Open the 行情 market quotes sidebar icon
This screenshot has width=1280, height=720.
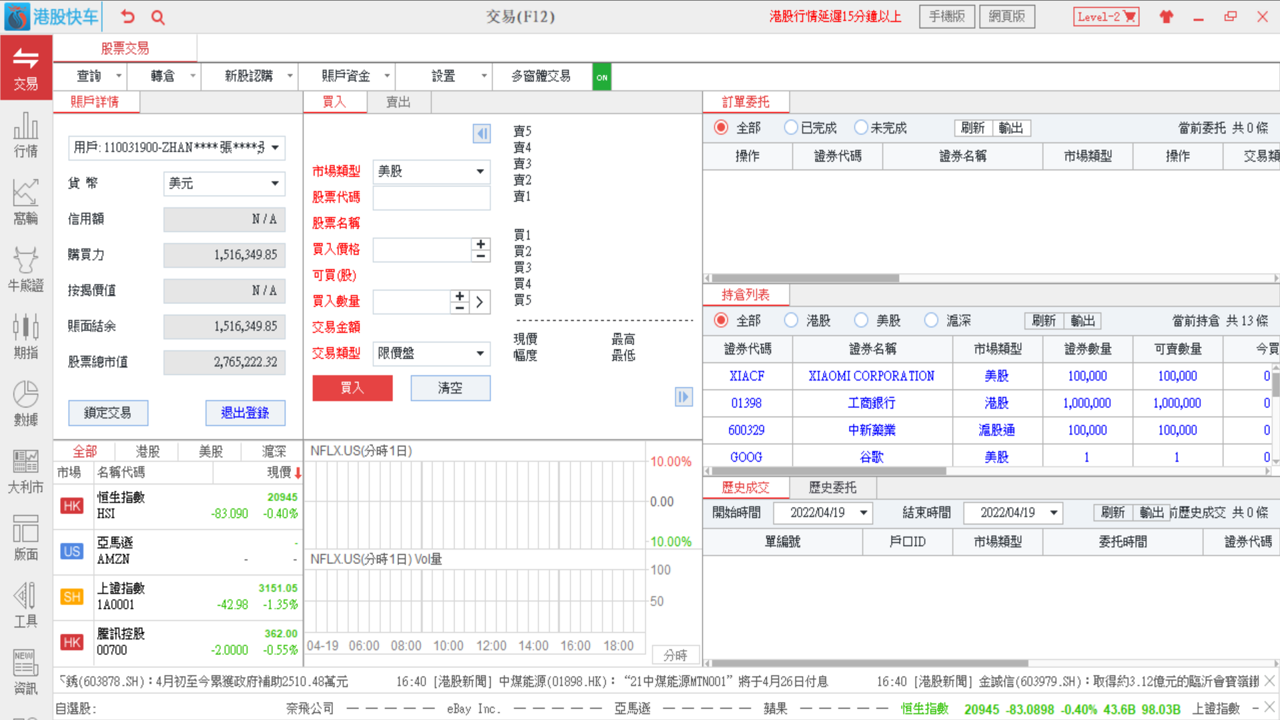26,135
